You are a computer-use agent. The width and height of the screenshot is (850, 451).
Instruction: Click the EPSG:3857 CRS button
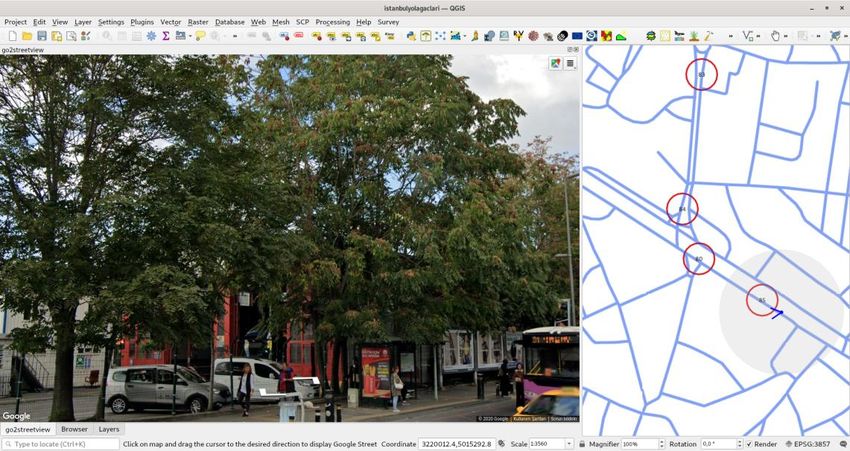(x=807, y=444)
